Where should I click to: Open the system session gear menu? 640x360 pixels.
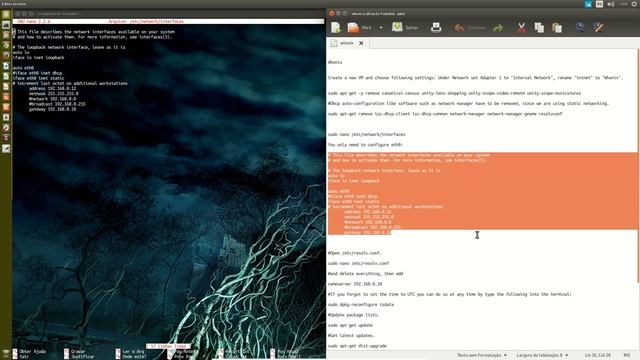pos(635,4)
